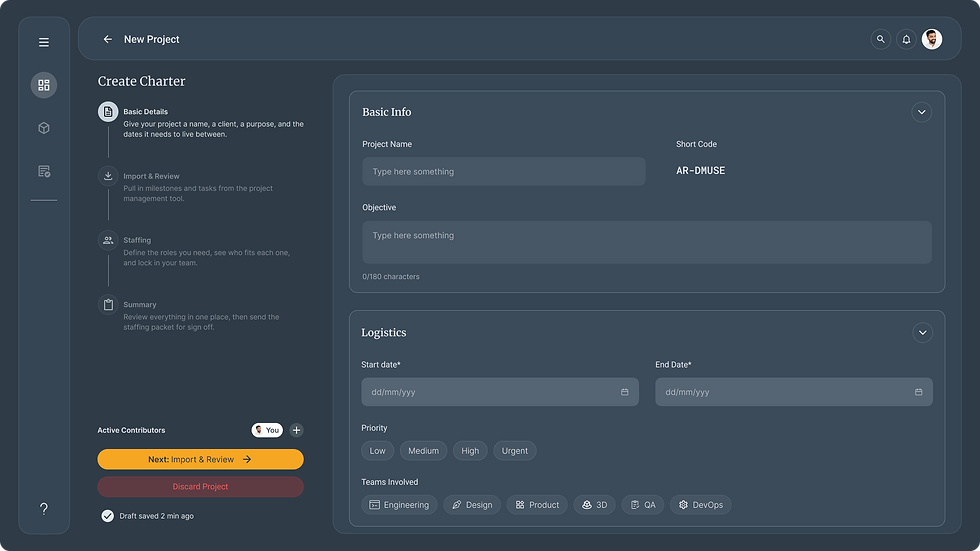This screenshot has width=980, height=551.
Task: Toggle the Engineering team chip
Action: [399, 505]
